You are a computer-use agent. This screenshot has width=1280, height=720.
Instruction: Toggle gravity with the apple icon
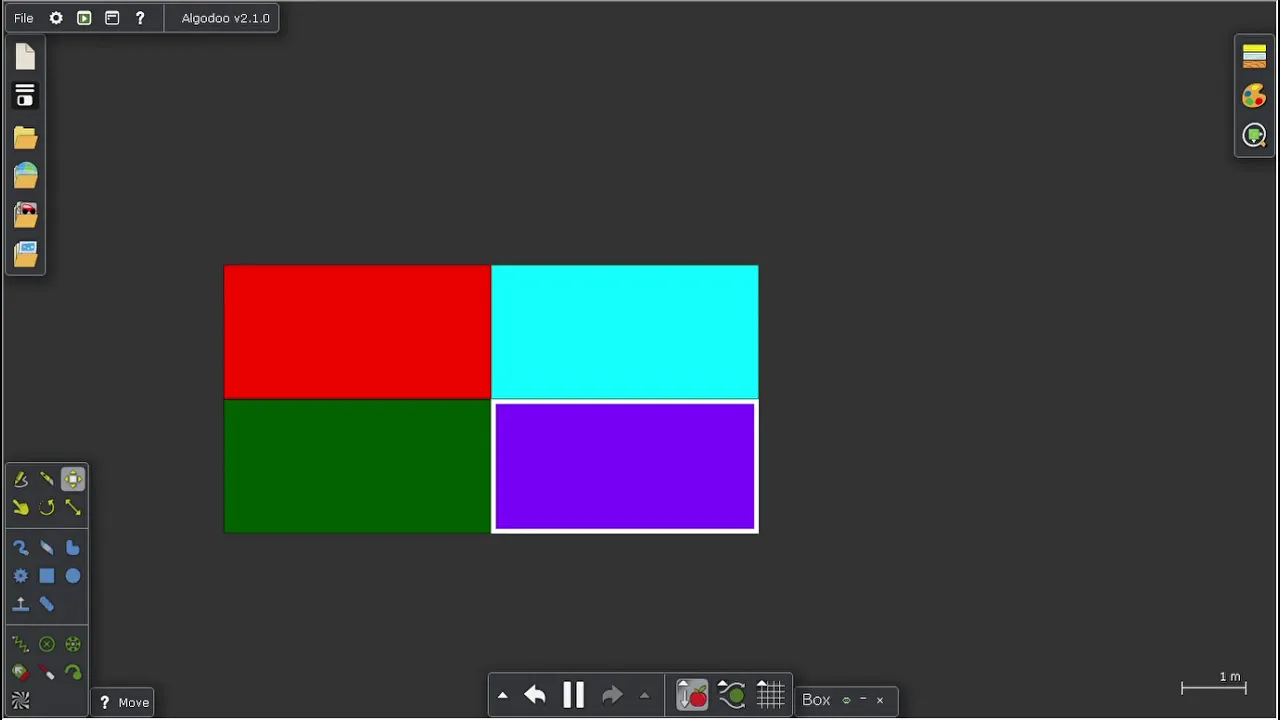pyautogui.click(x=692, y=695)
